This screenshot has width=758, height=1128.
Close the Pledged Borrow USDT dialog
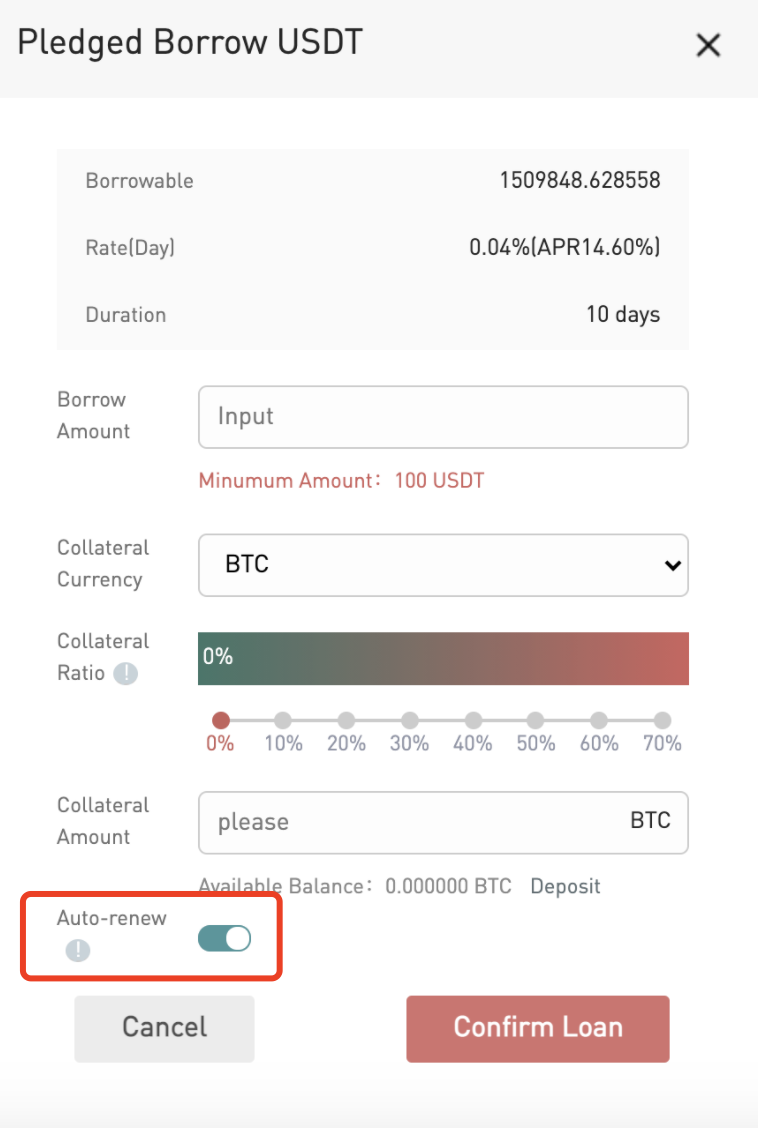coord(708,45)
